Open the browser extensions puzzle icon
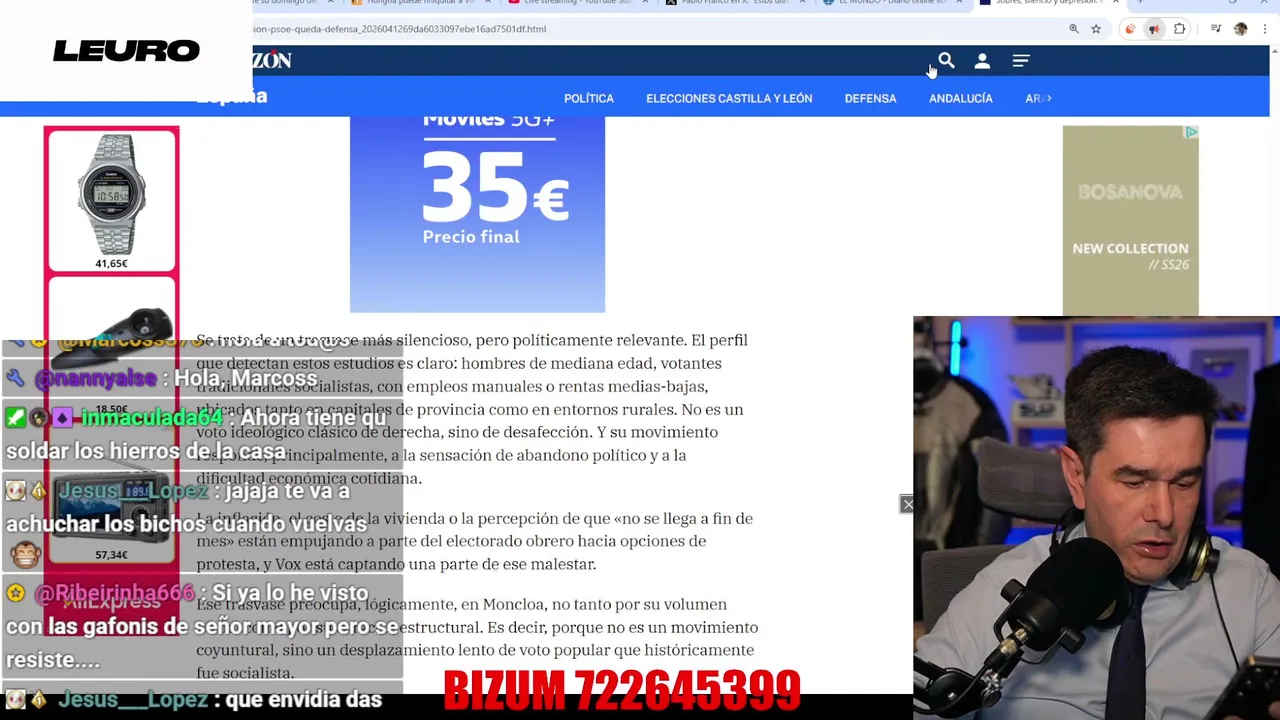 (1179, 29)
